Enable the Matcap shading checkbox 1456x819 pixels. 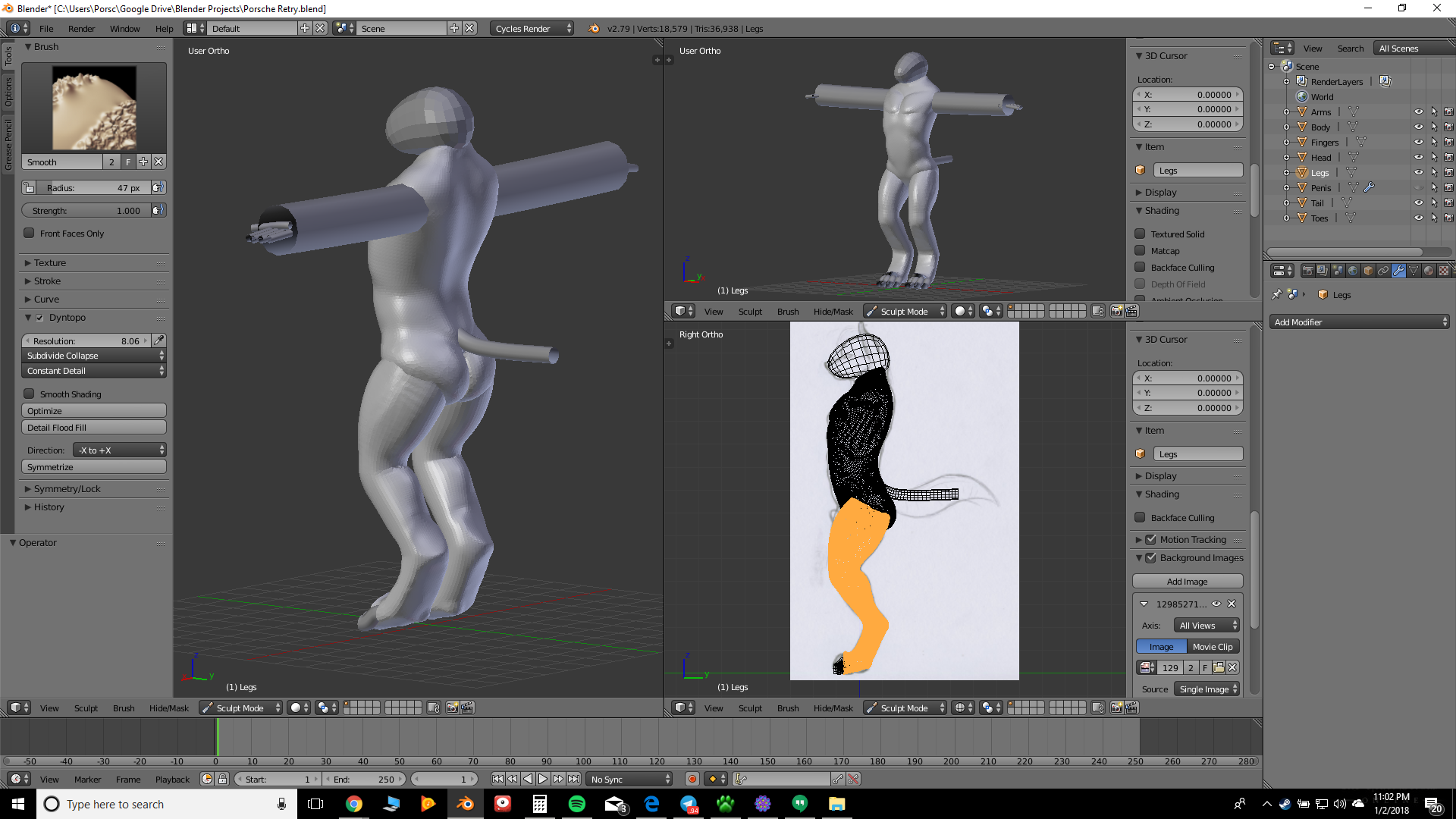[1140, 251]
